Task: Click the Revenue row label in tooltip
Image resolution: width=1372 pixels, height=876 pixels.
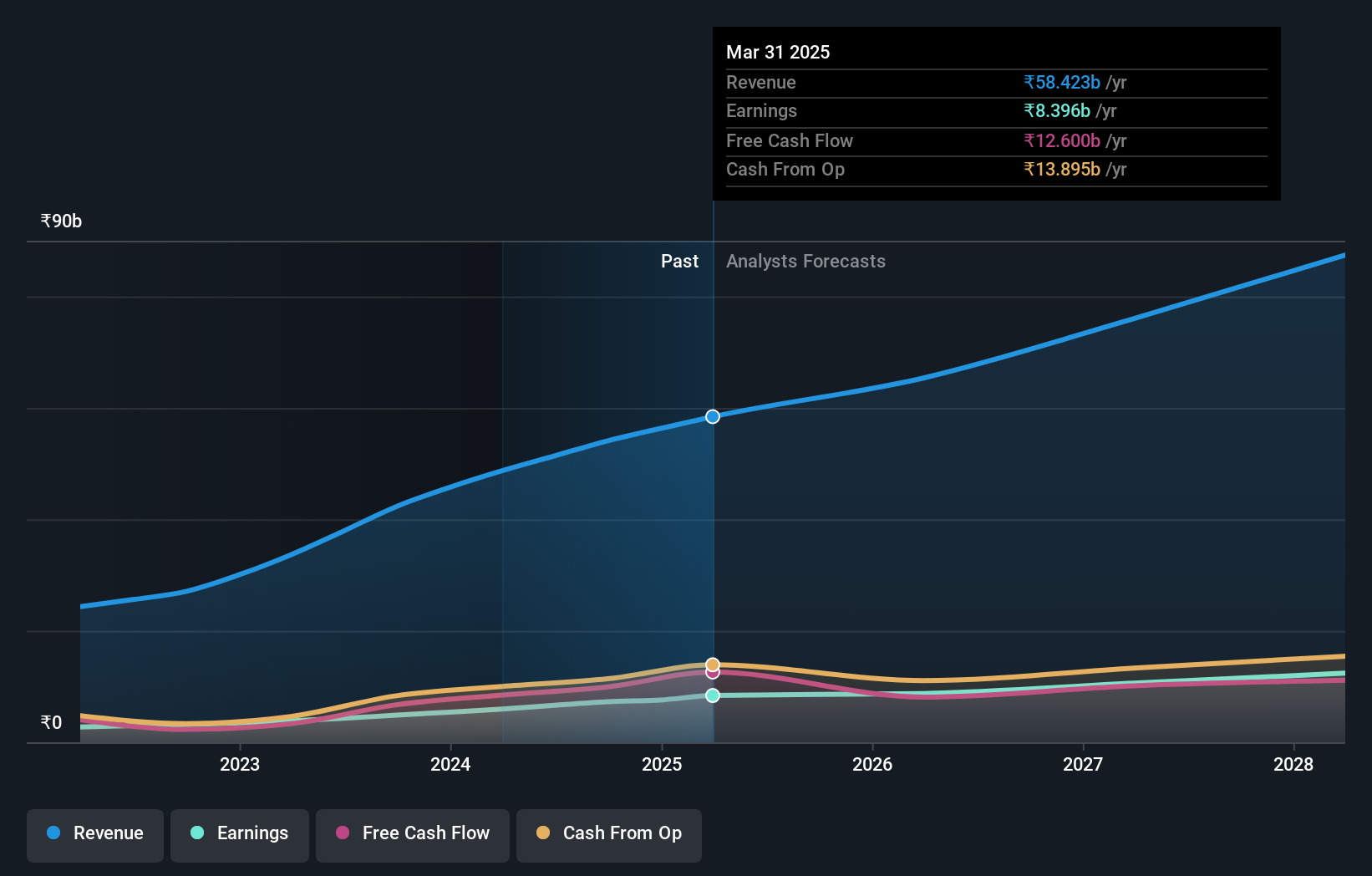Action: click(x=760, y=82)
